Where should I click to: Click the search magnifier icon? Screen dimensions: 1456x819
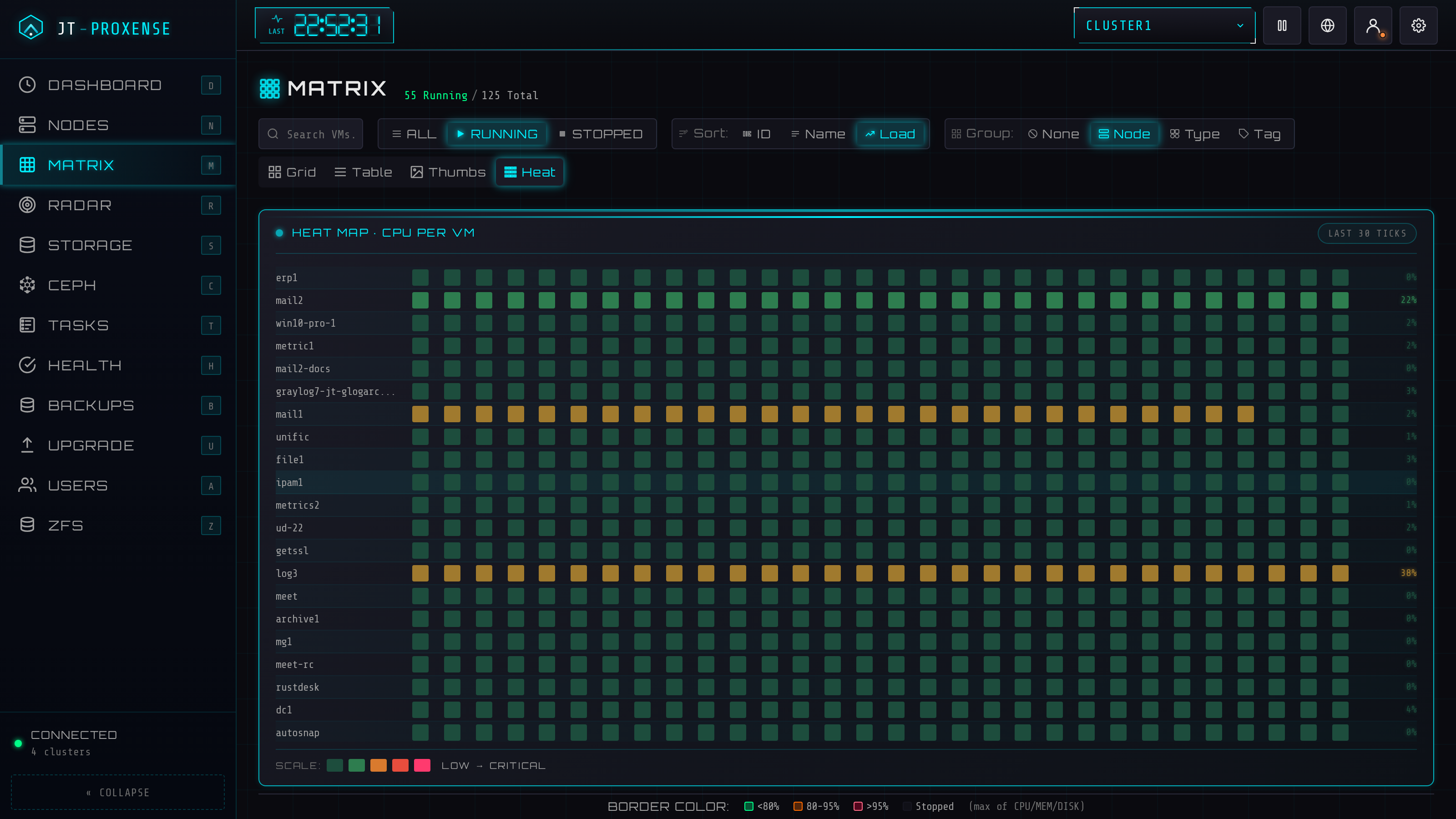pyautogui.click(x=273, y=134)
